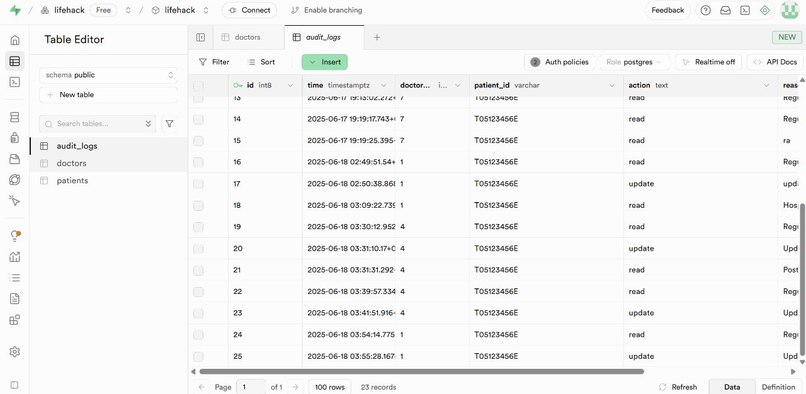
Task: Switch to the audit_logs tab
Action: [x=323, y=37]
